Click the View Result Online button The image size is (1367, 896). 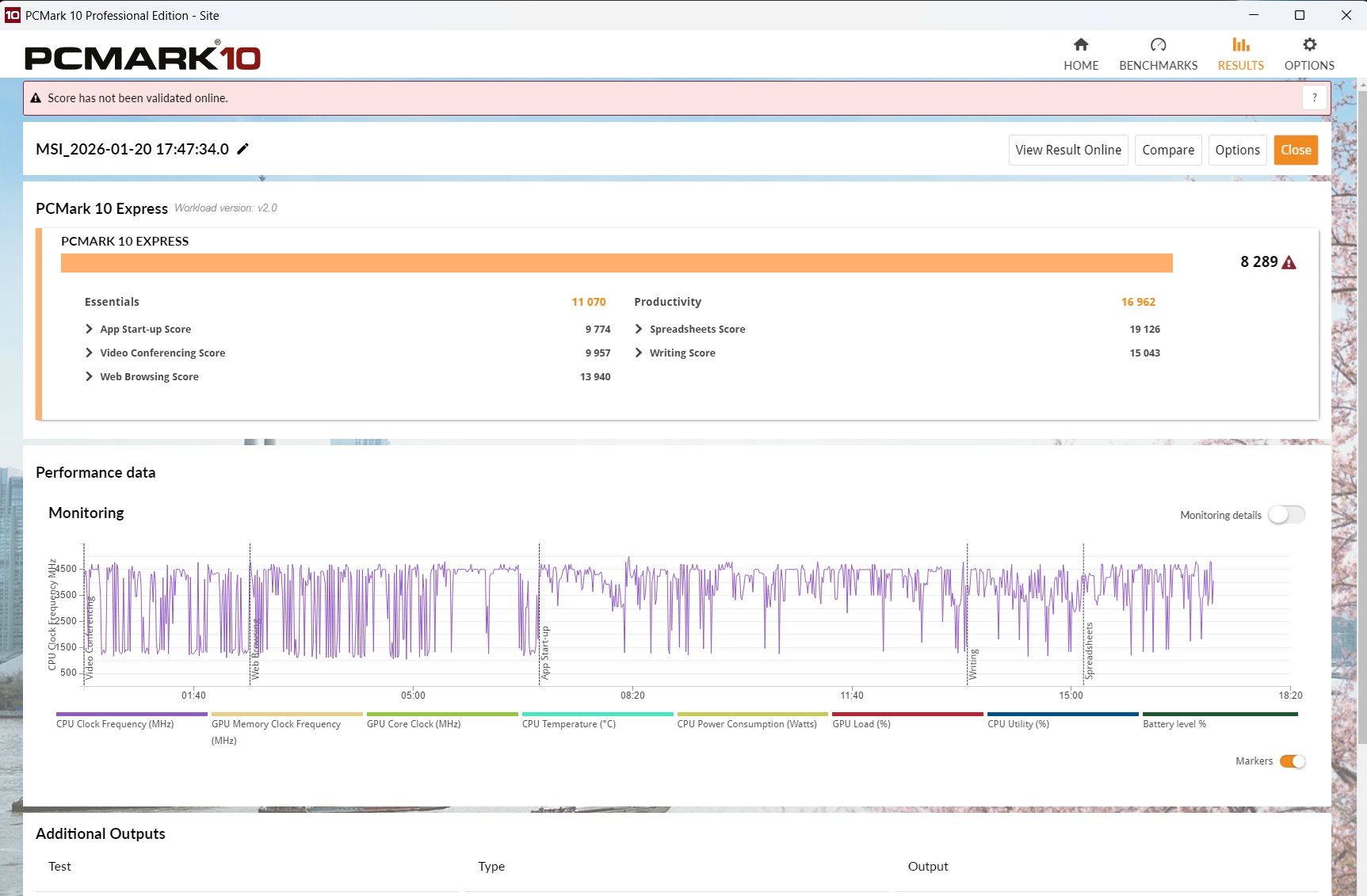[1067, 150]
